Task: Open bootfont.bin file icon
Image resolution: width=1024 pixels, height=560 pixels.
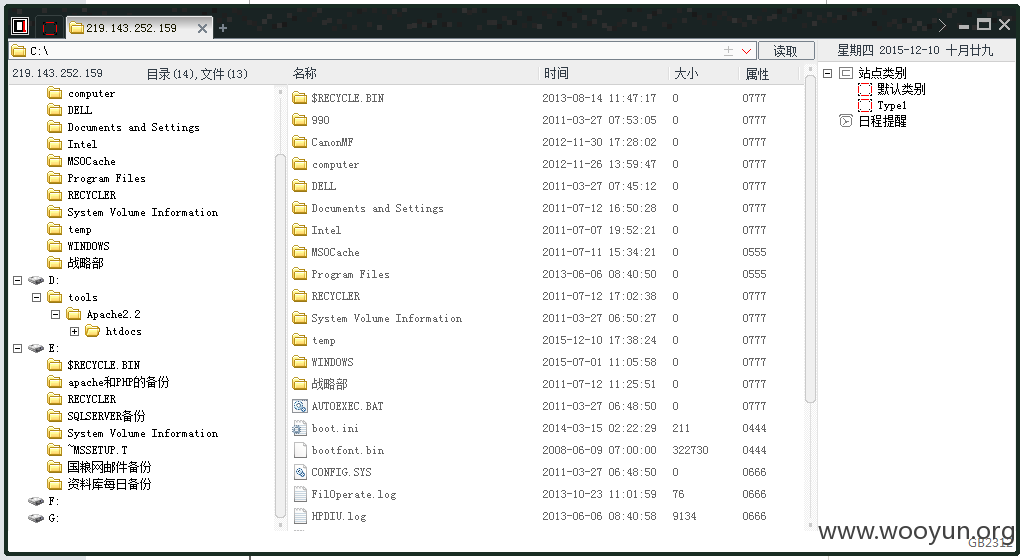Action: (x=300, y=450)
